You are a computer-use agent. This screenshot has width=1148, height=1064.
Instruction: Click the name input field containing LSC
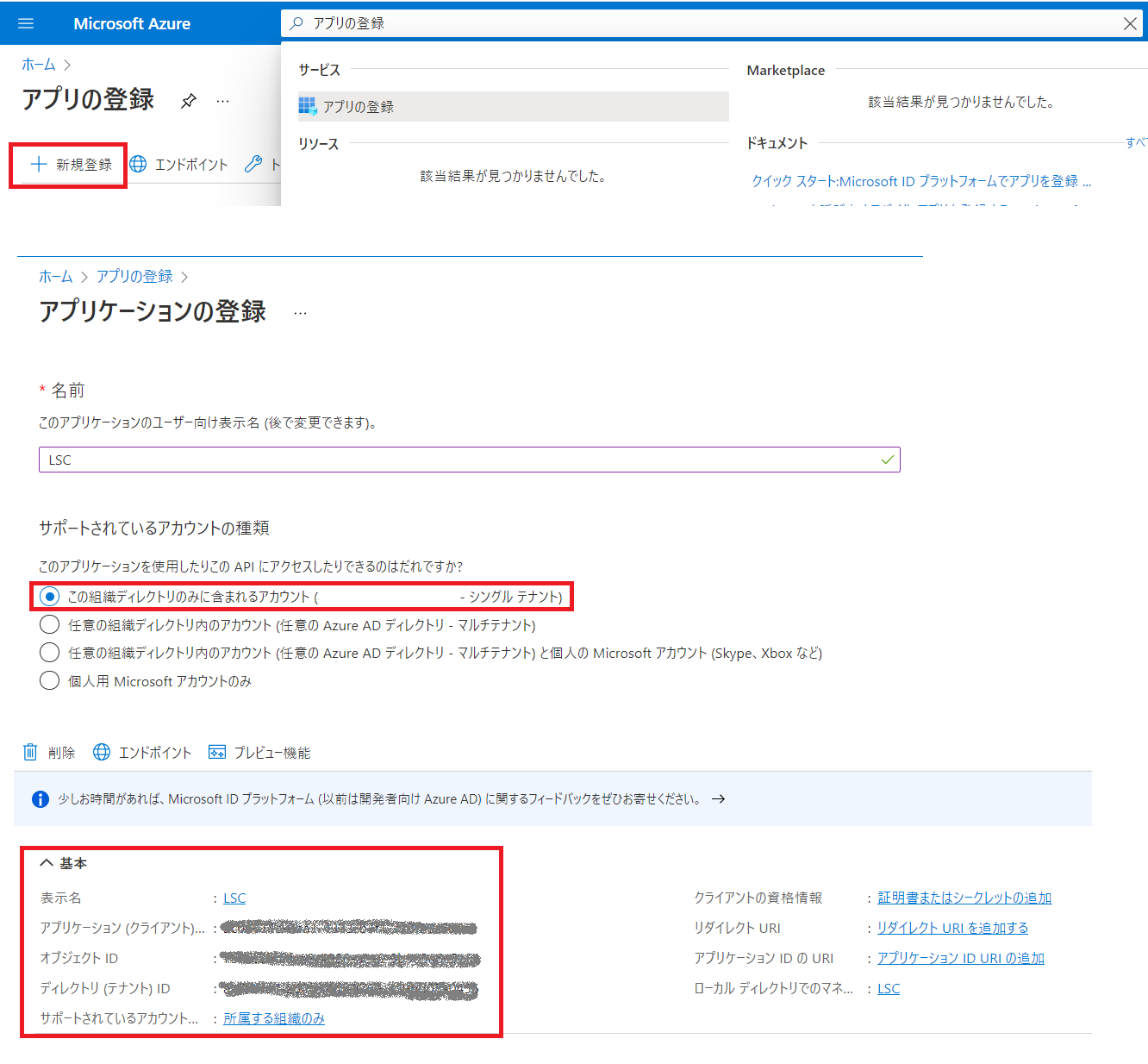click(469, 460)
